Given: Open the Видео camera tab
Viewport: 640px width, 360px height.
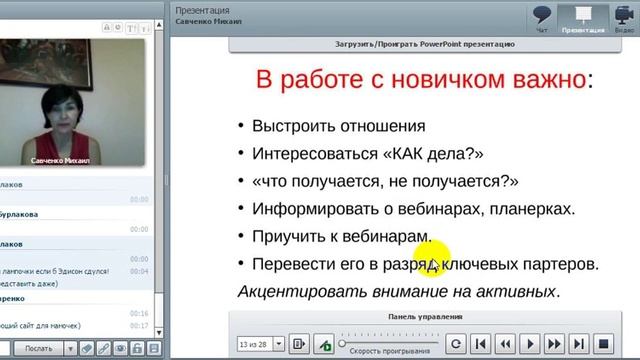Looking at the screenshot, I should coord(624,19).
